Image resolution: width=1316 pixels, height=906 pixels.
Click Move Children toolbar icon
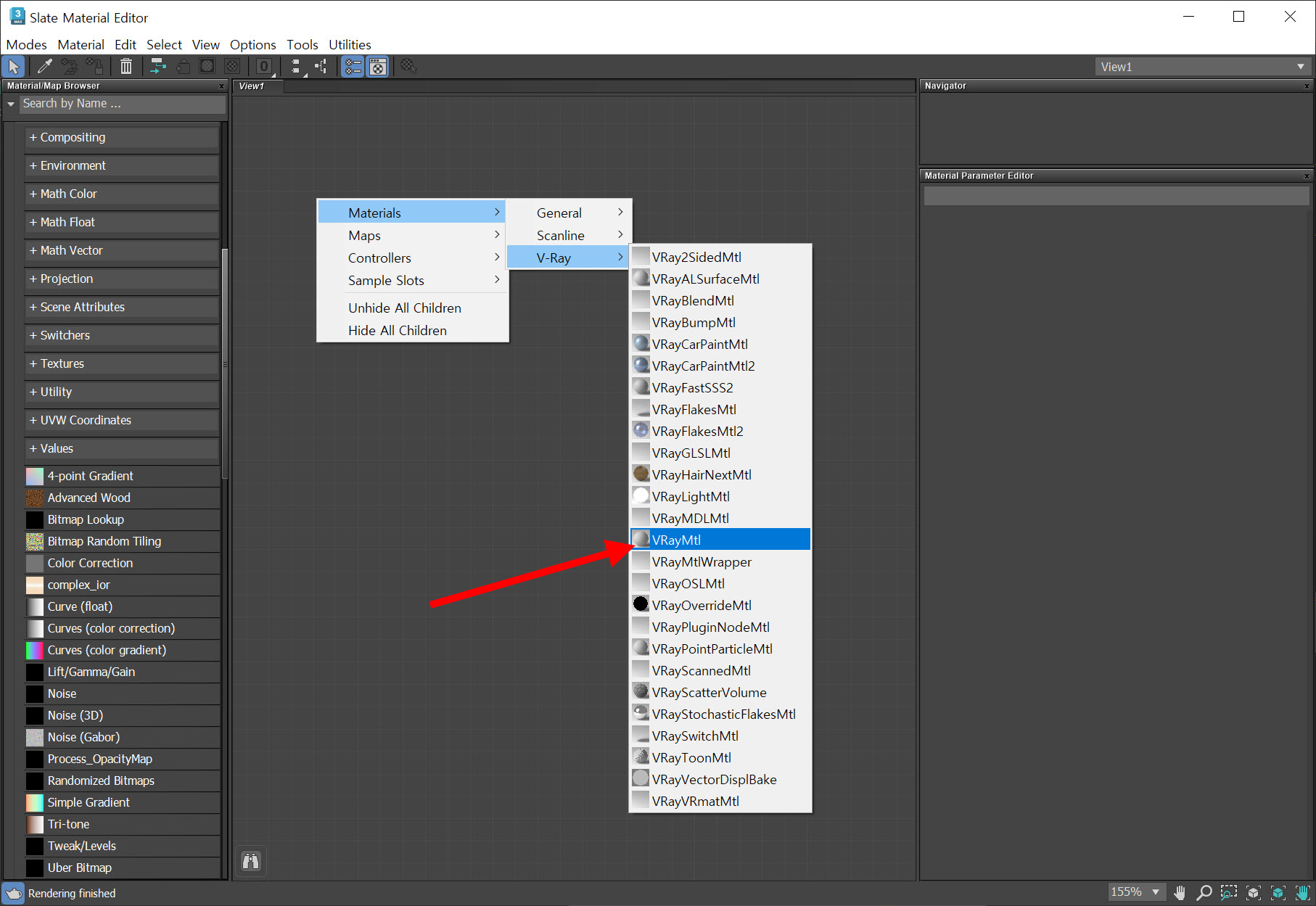[158, 67]
